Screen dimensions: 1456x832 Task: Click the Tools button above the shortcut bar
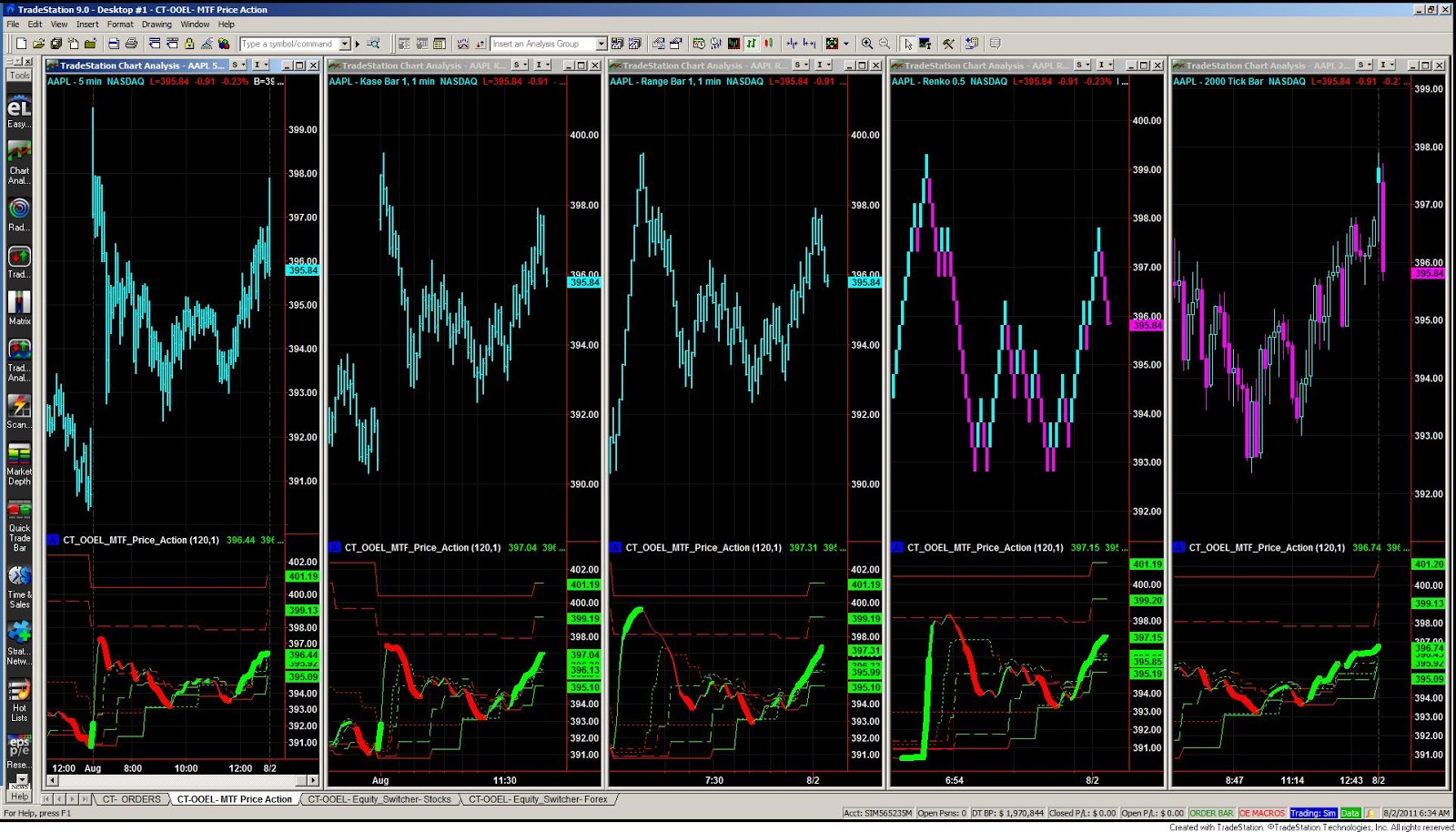coord(19,76)
